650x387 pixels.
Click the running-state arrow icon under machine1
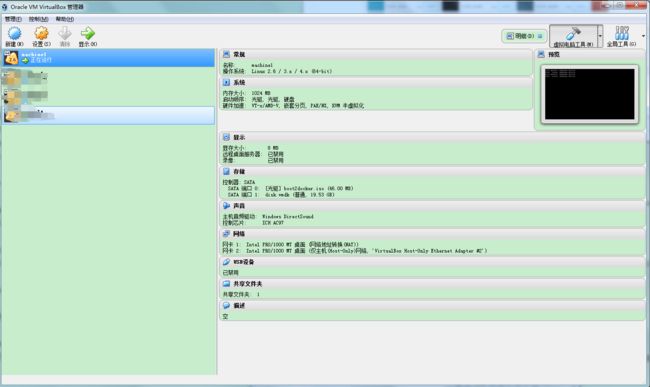point(25,60)
